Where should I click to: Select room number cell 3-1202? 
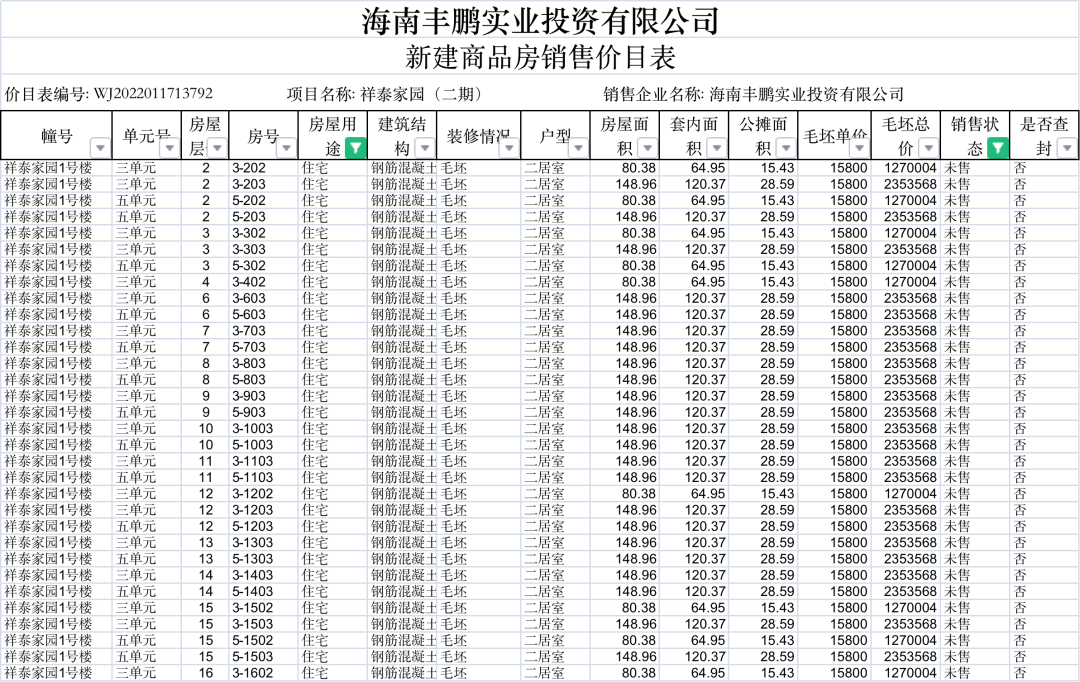[263, 494]
